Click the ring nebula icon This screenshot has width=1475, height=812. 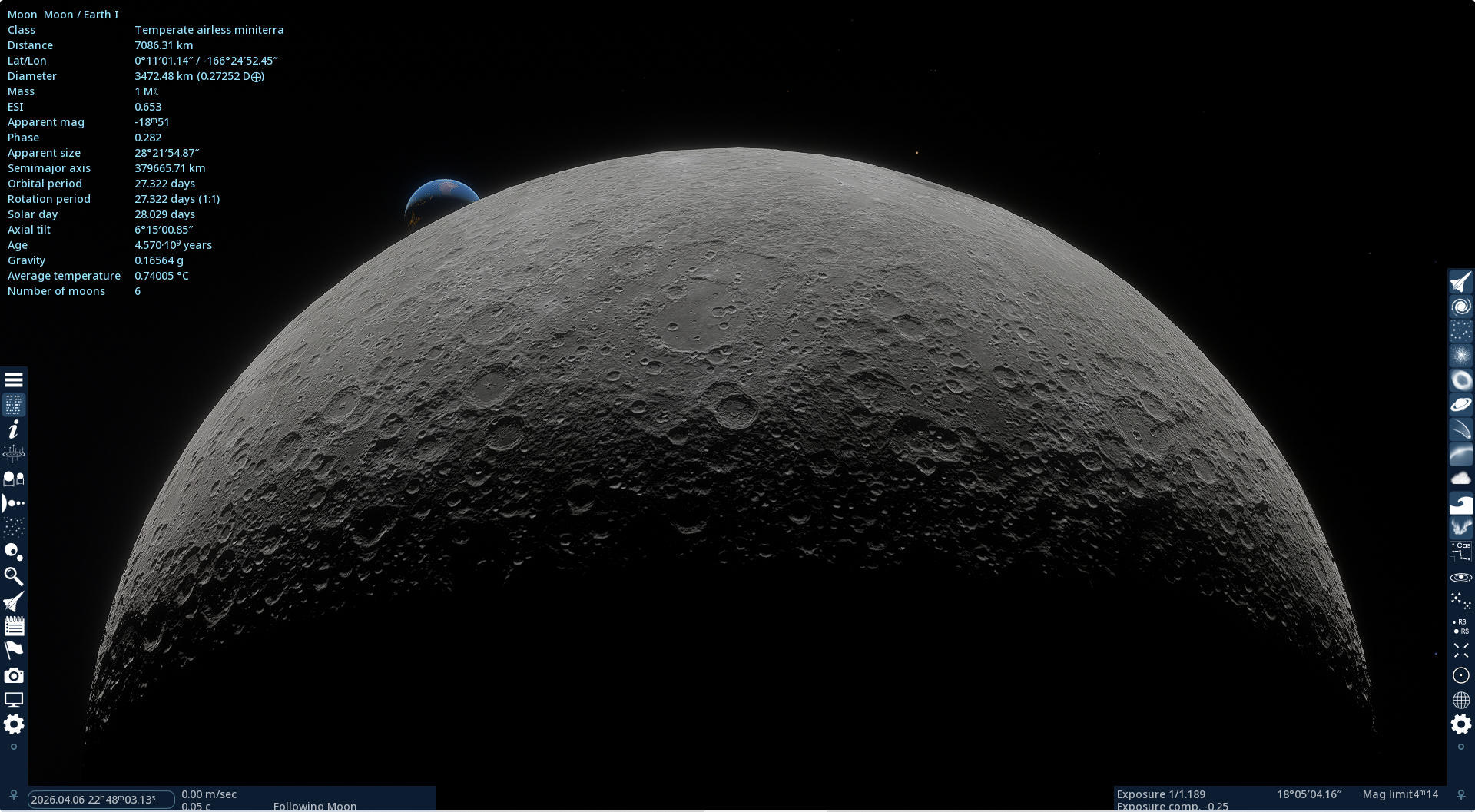point(1461,380)
